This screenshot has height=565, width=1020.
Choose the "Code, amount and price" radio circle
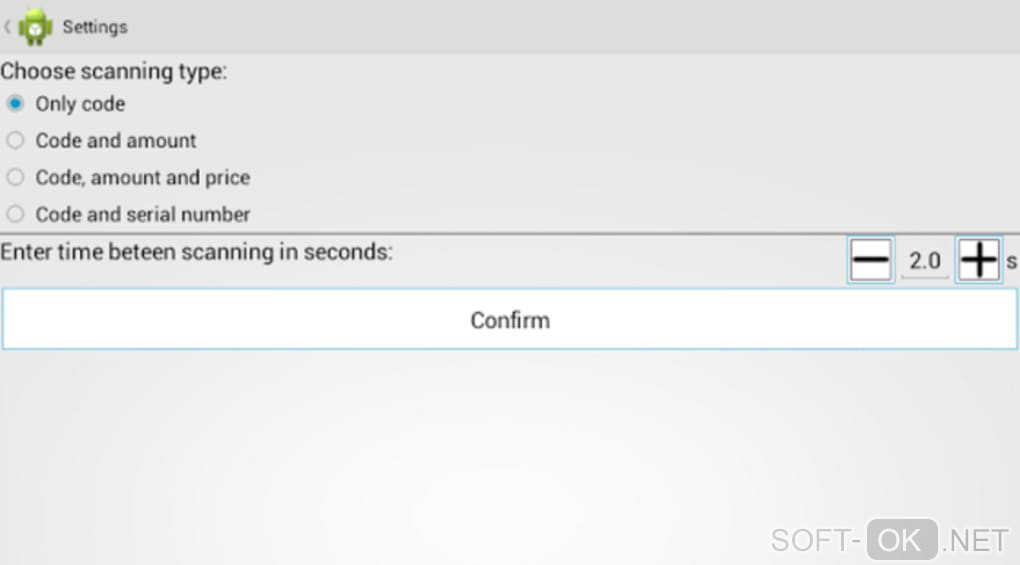click(15, 177)
